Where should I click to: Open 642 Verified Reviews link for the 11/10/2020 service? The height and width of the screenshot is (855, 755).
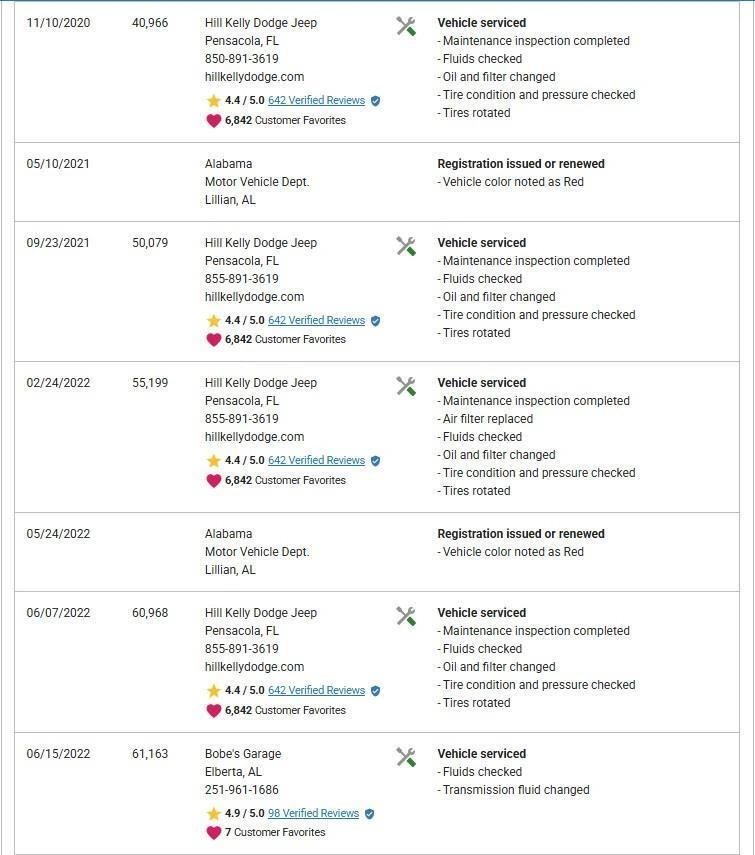click(x=316, y=101)
